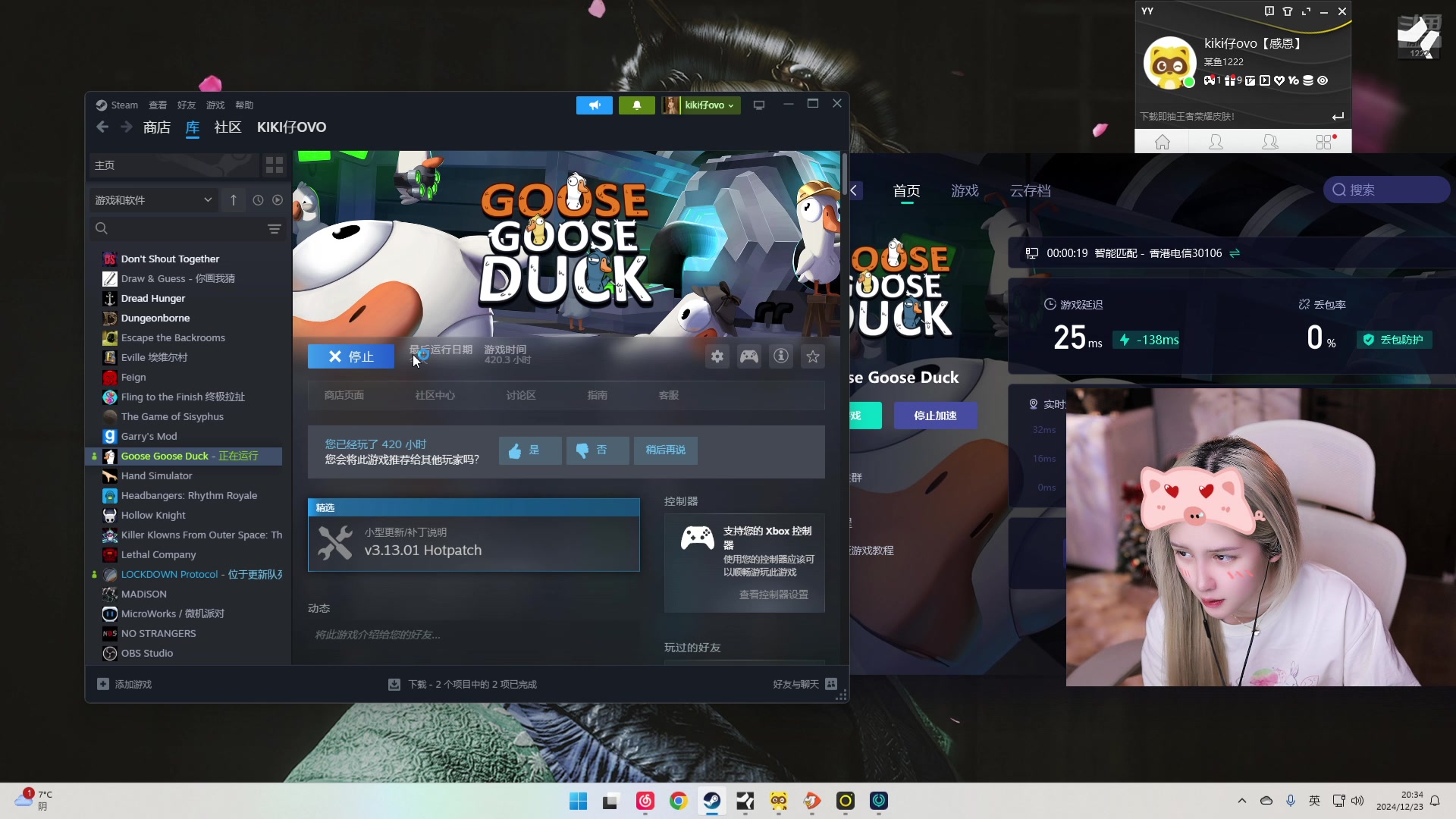Open YY home tab icon

click(x=1162, y=142)
